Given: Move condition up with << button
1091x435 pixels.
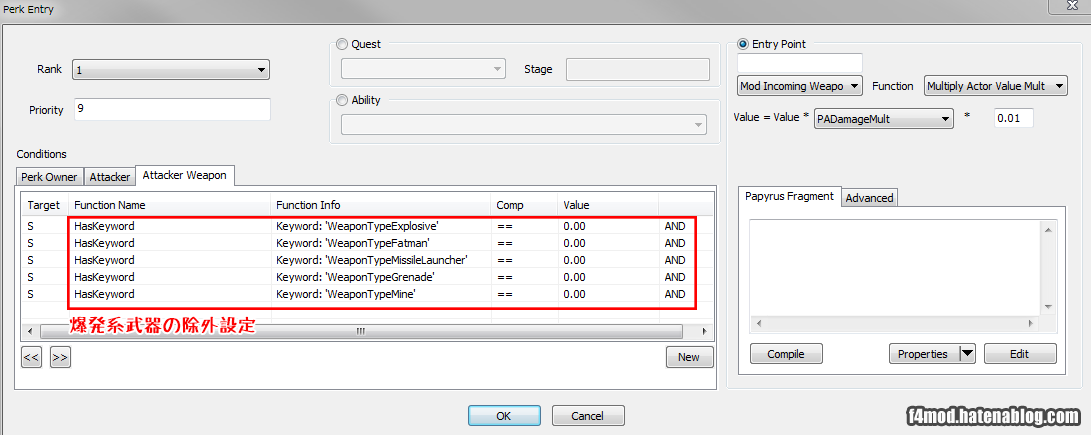Looking at the screenshot, I should pos(31,358).
